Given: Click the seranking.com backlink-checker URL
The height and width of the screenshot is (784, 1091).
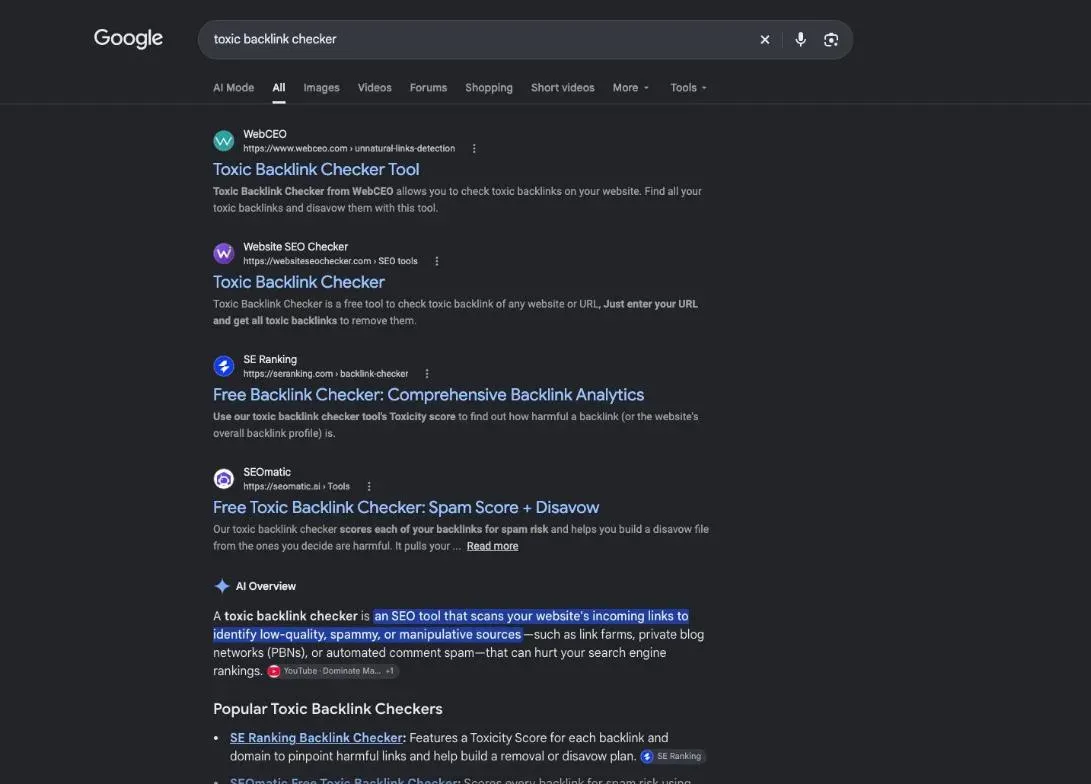Looking at the screenshot, I should pyautogui.click(x=326, y=374).
